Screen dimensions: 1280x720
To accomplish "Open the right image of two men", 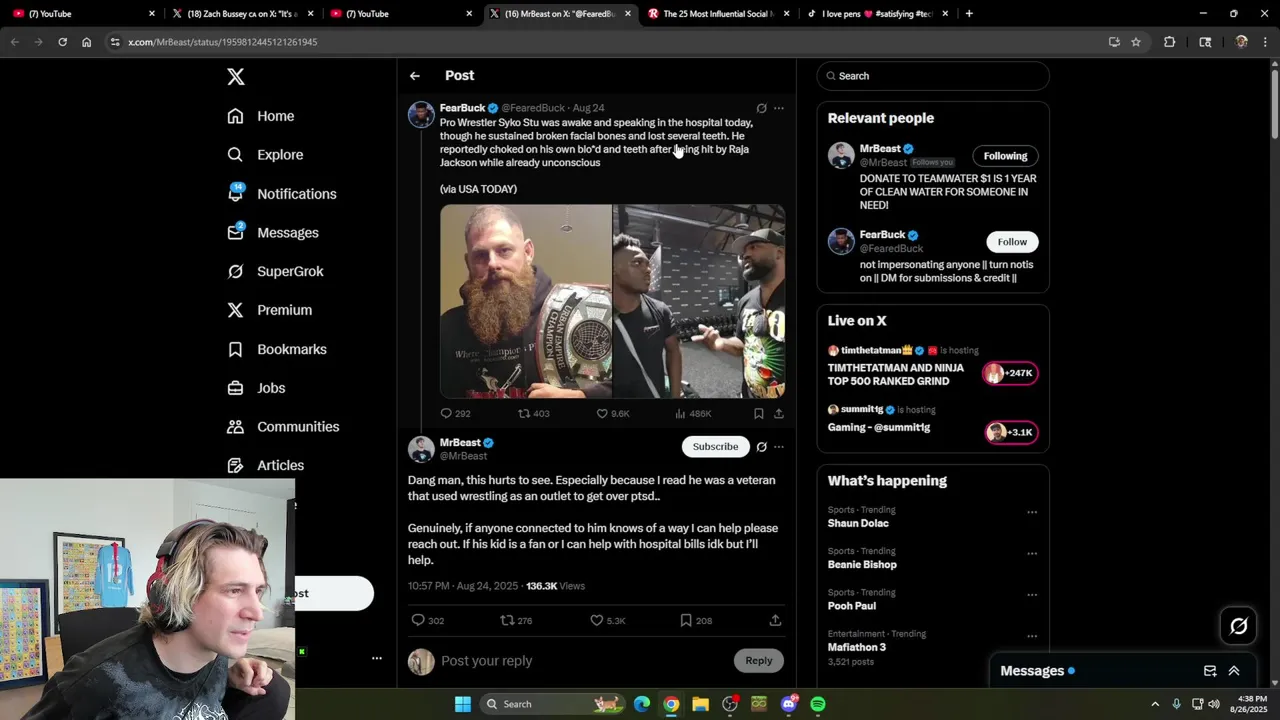I will click(699, 301).
